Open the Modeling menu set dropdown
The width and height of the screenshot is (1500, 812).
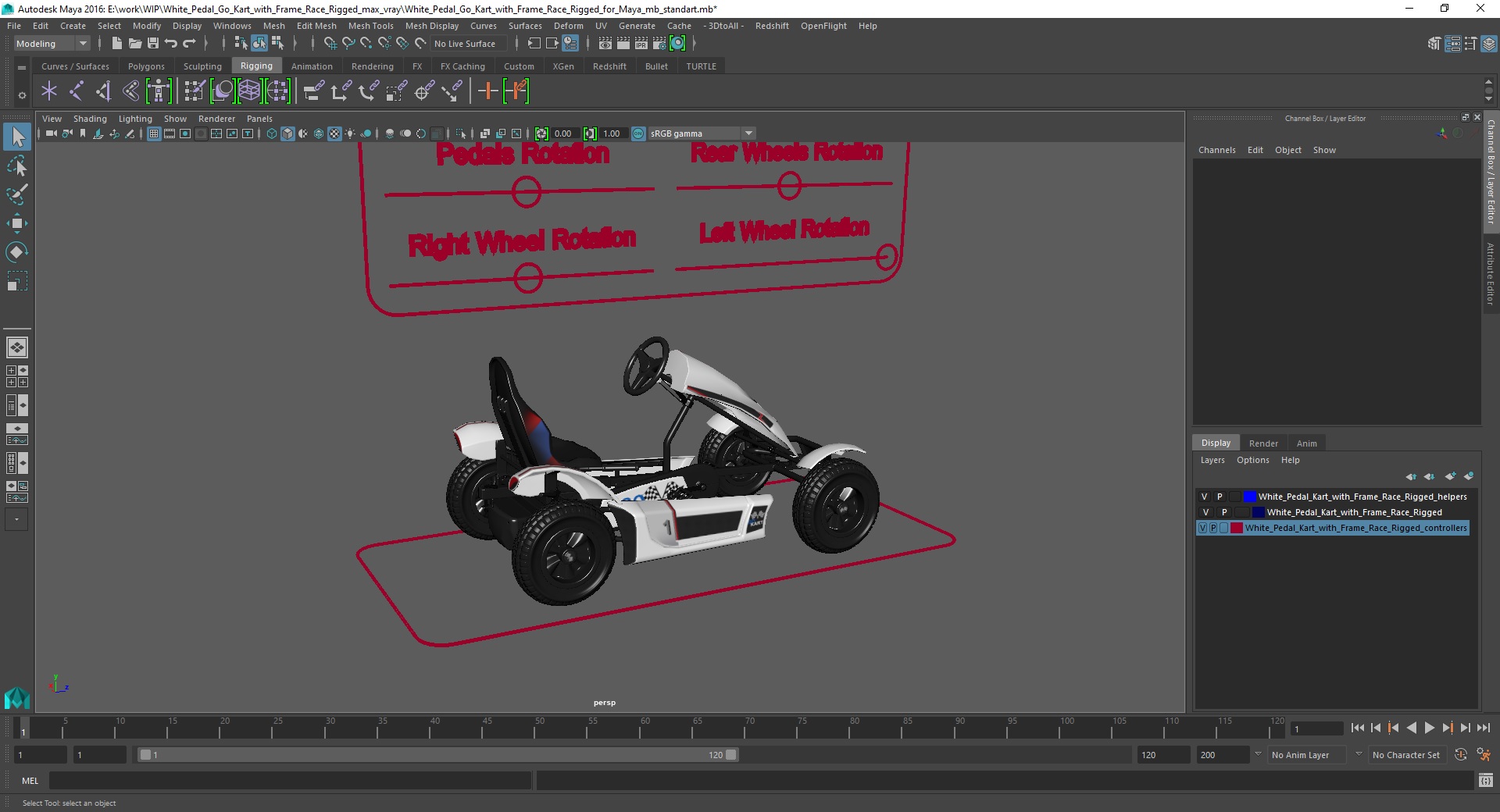[52, 44]
